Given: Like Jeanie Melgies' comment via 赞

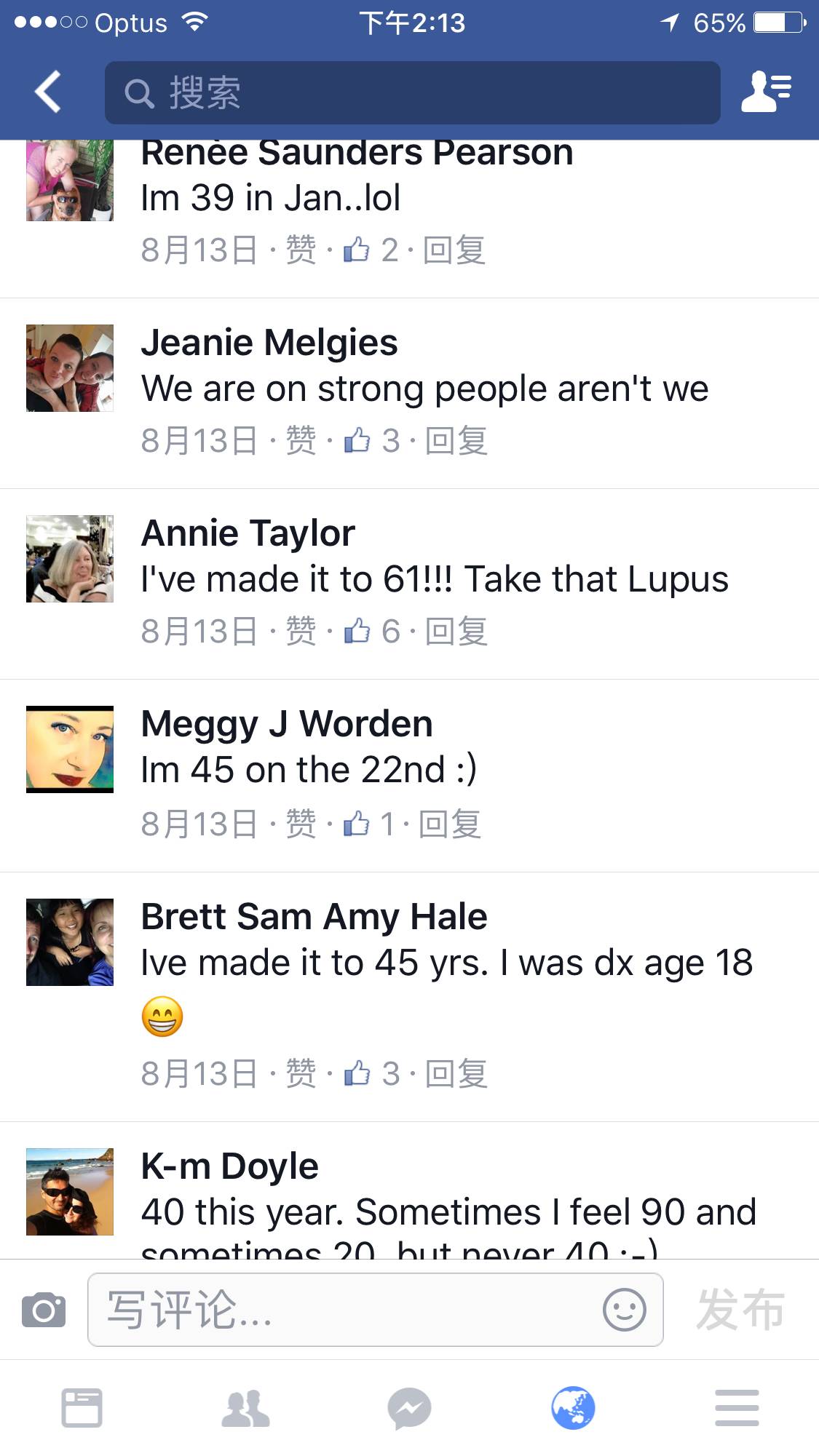Looking at the screenshot, I should 301,440.
